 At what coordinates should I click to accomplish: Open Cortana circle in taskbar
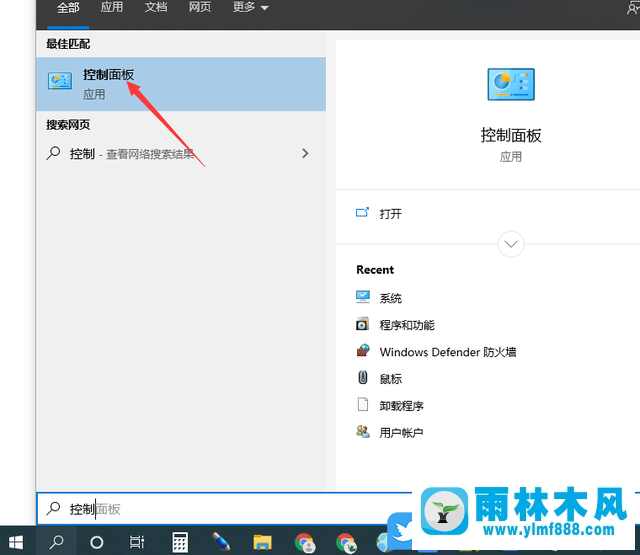96,542
